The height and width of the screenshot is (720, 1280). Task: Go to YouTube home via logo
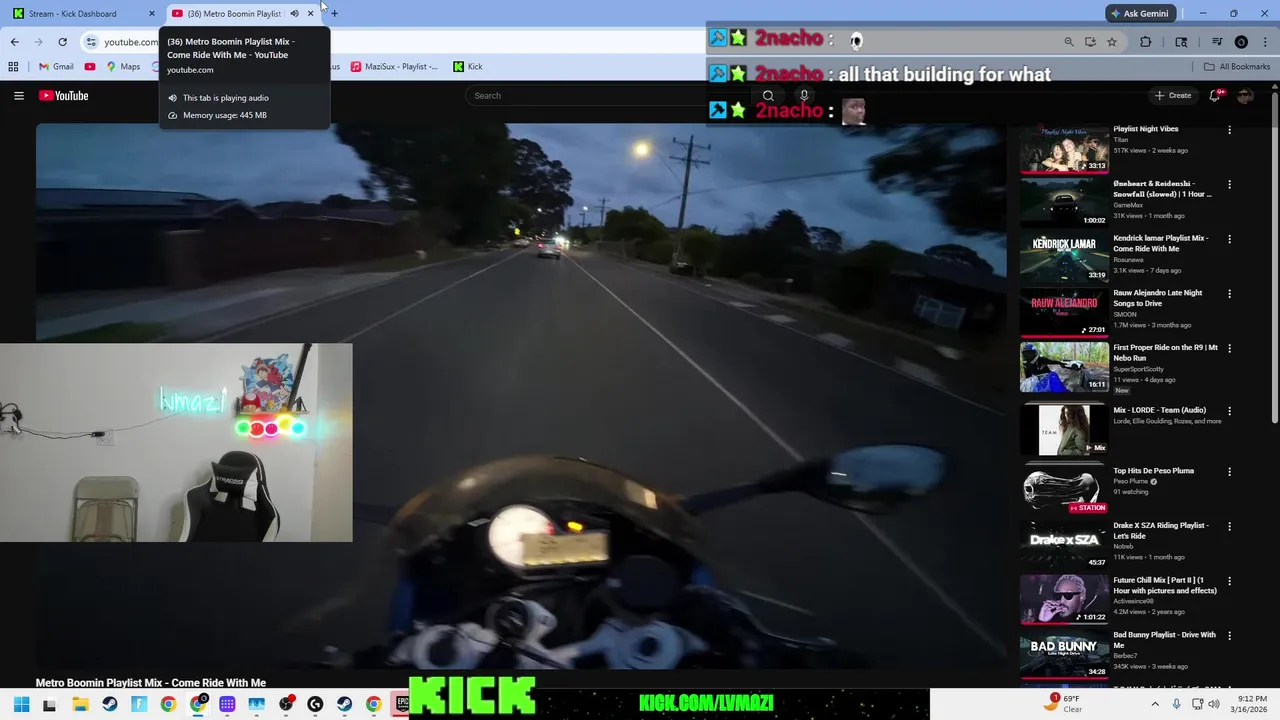[x=64, y=96]
